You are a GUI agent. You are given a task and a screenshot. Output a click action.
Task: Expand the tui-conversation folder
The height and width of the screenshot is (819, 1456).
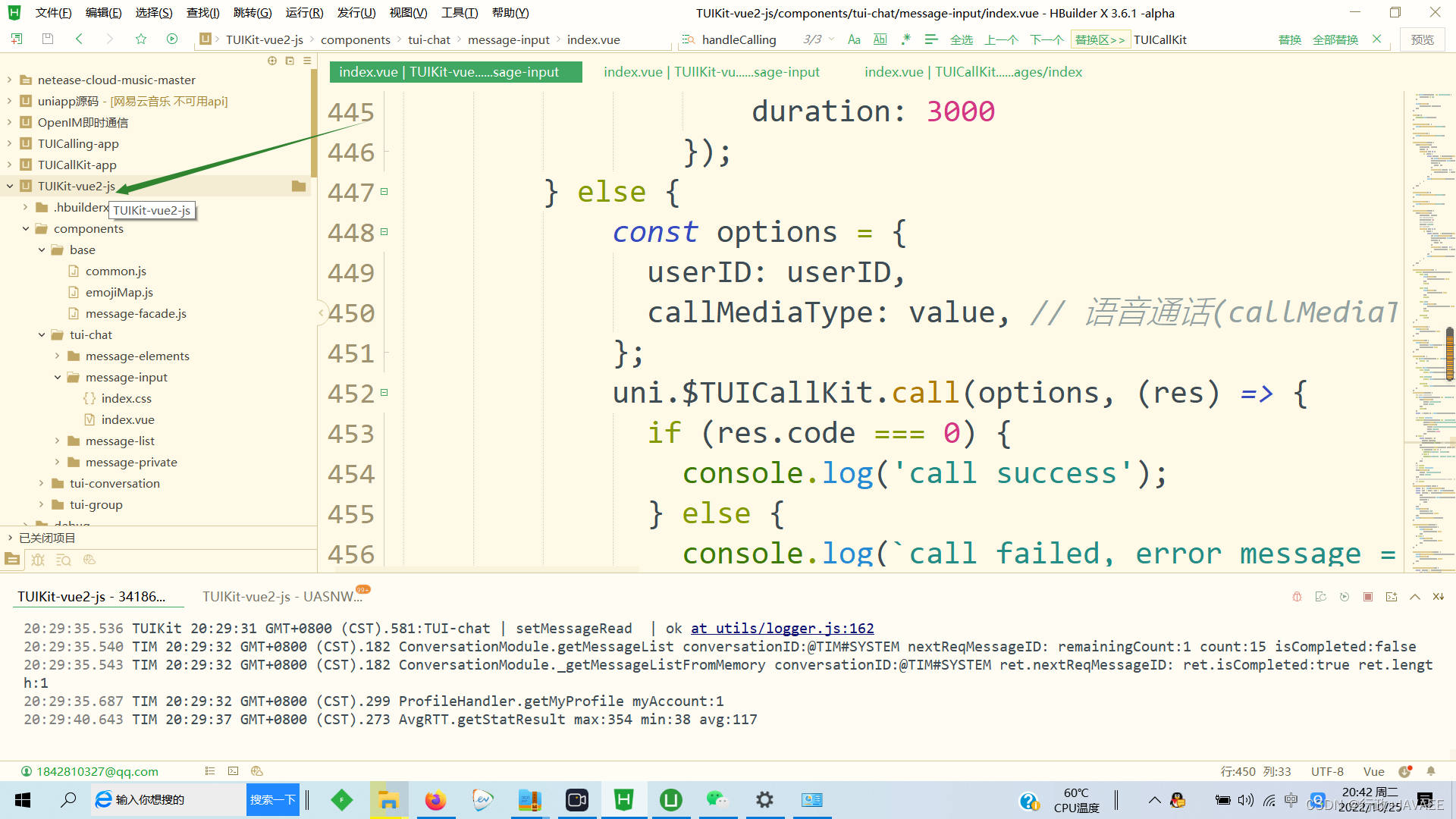coord(42,483)
